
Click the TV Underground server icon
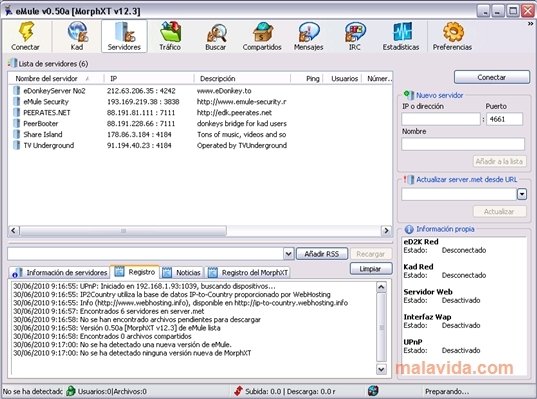16,145
